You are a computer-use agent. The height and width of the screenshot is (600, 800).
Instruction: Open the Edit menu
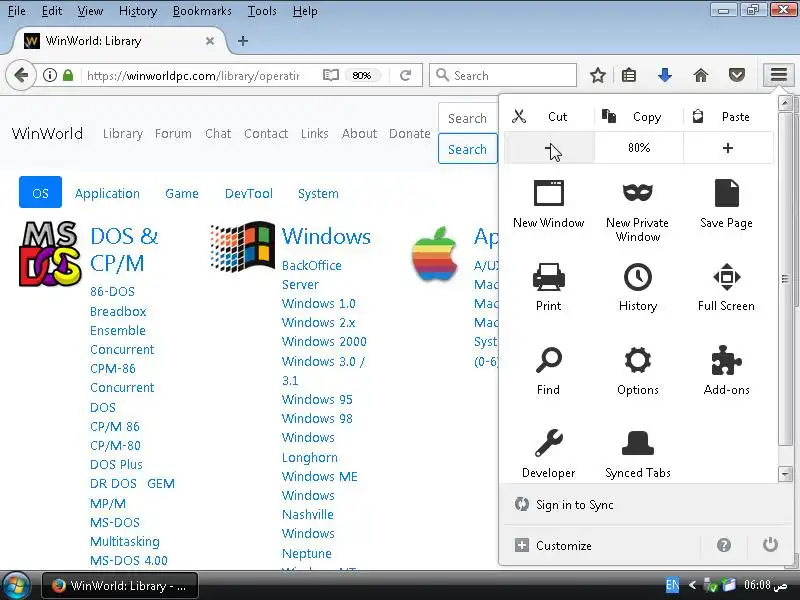pyautogui.click(x=52, y=11)
